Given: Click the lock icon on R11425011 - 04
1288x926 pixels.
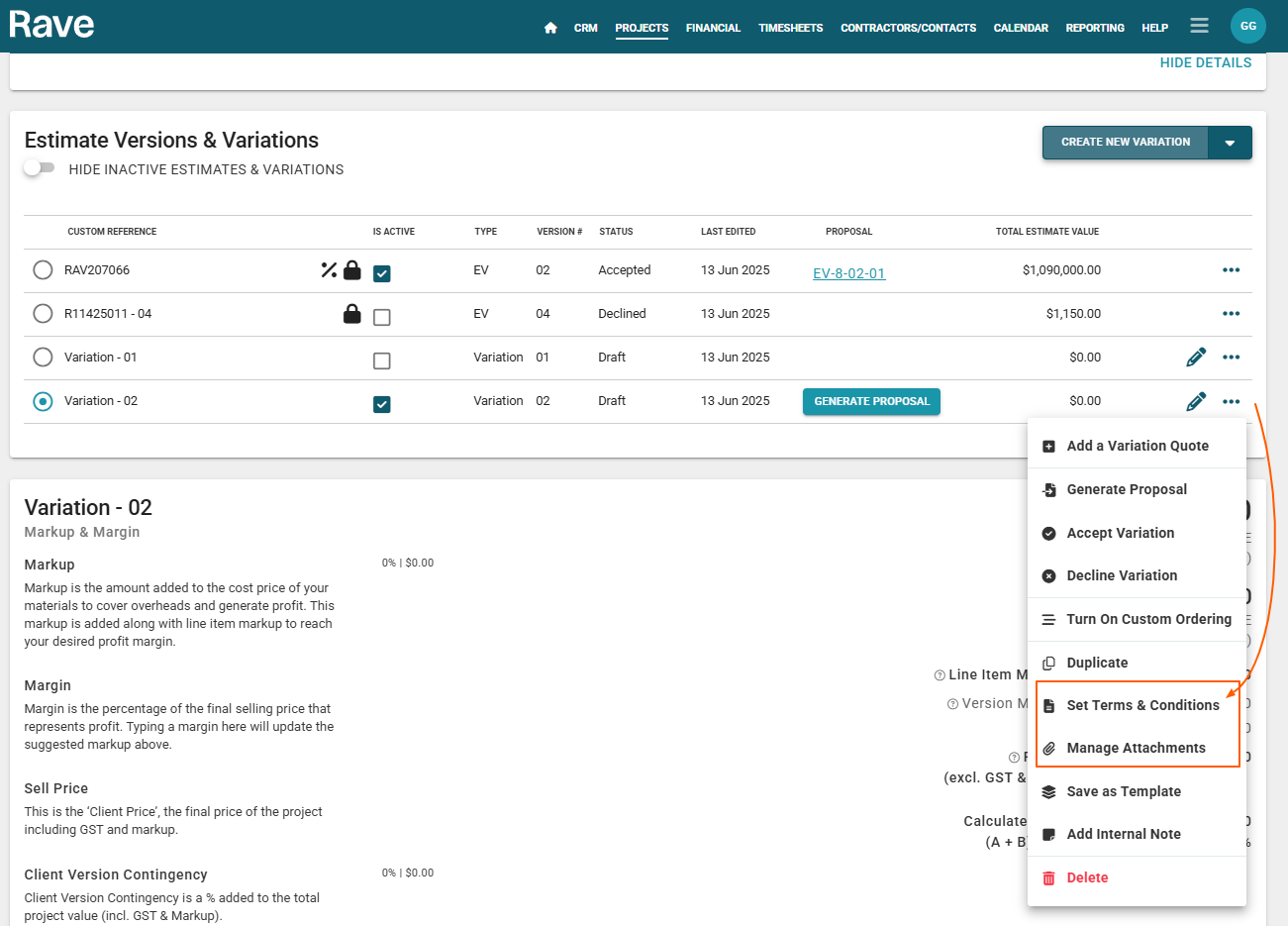Looking at the screenshot, I should (x=351, y=314).
